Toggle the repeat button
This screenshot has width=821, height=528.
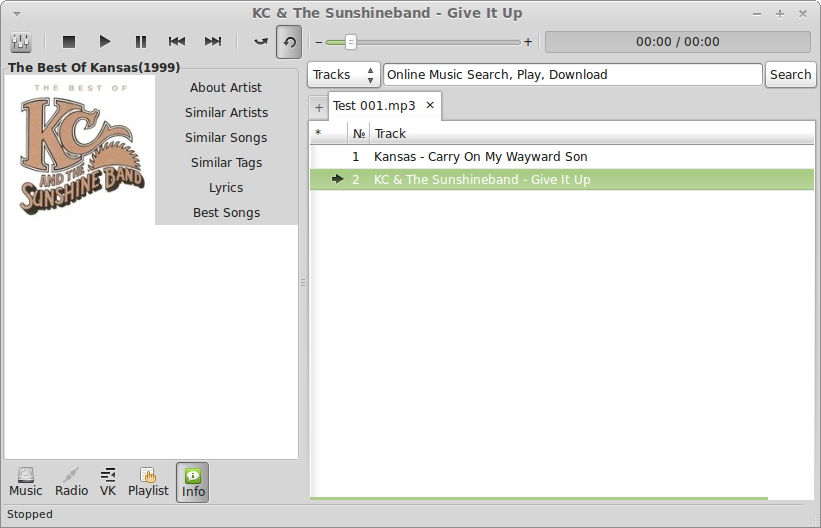289,42
